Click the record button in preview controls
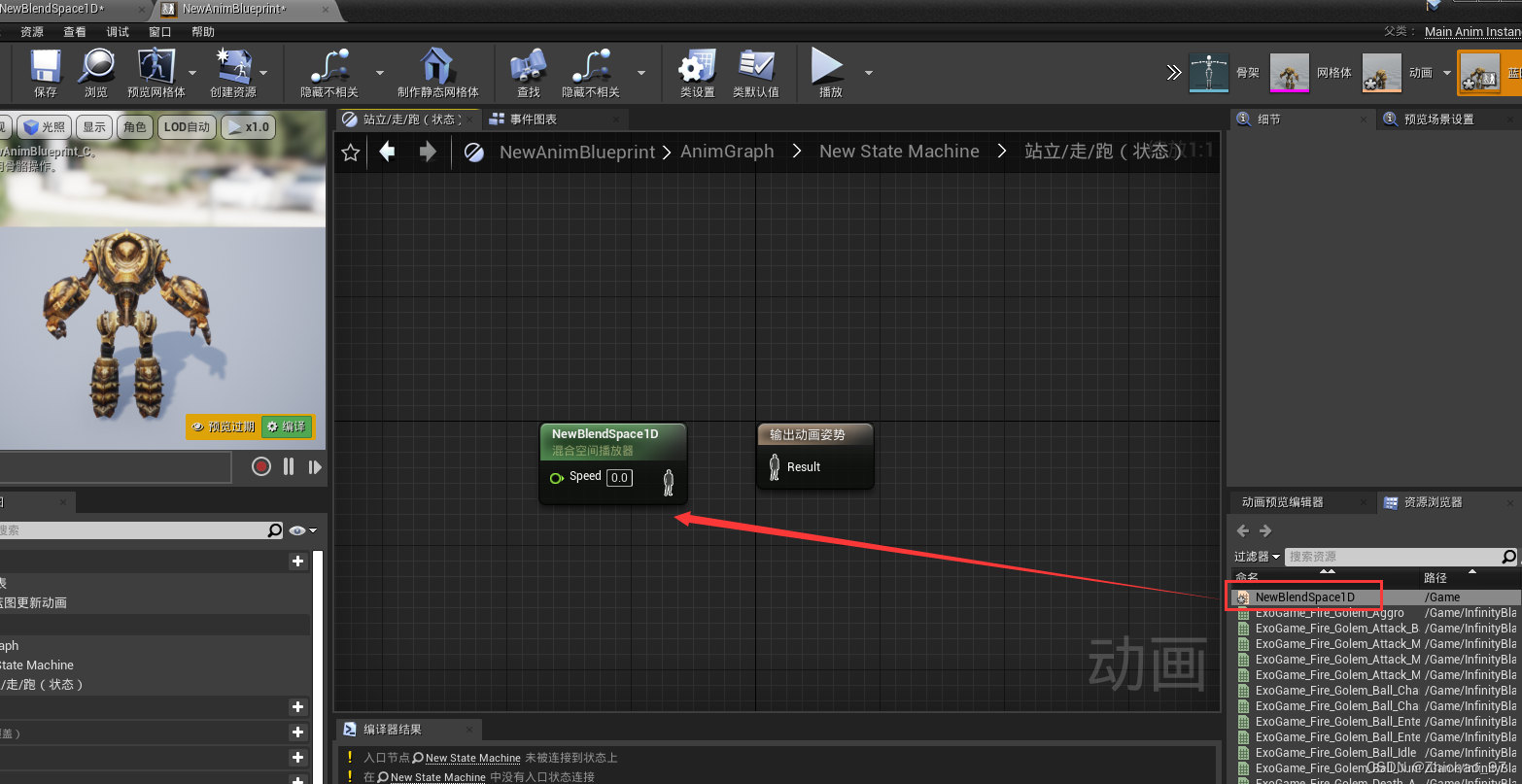Viewport: 1522px width, 784px height. click(260, 466)
